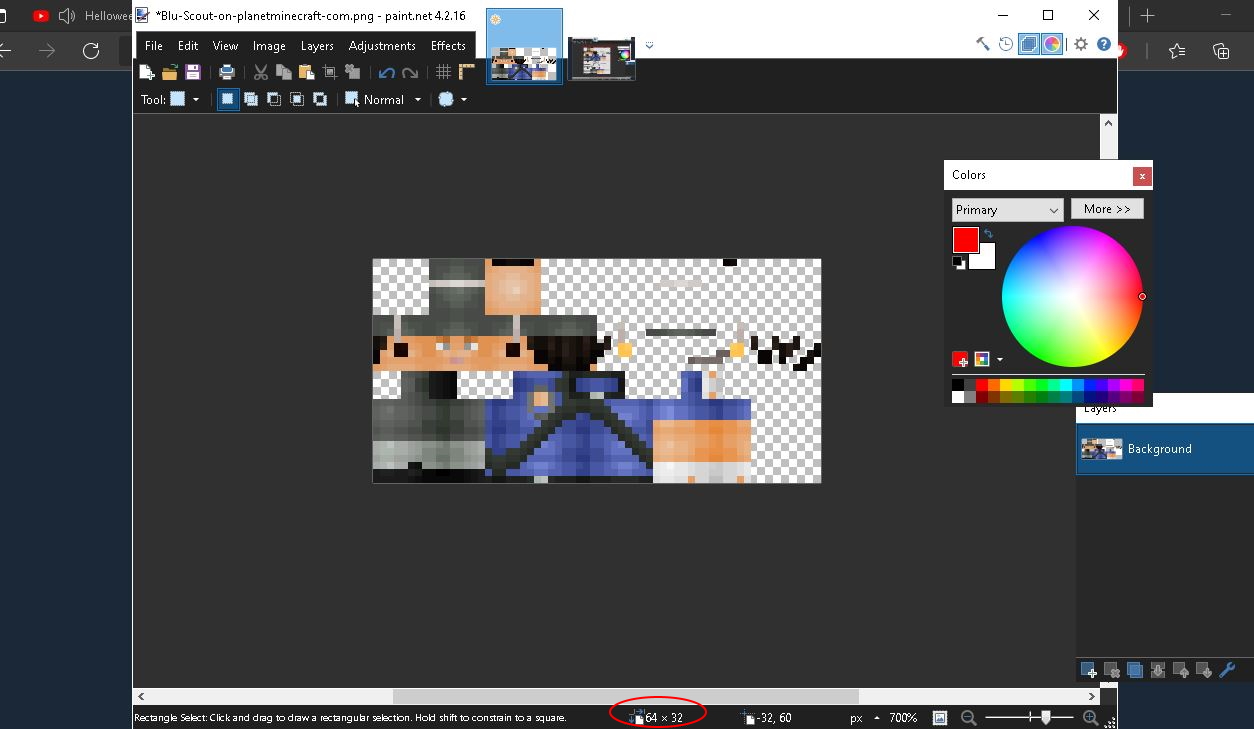
Task: Open the Primary color mode dropdown
Action: 1006,209
